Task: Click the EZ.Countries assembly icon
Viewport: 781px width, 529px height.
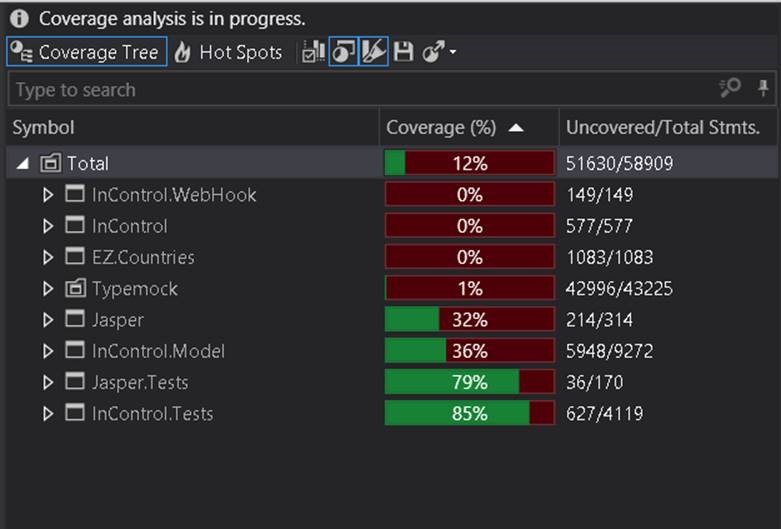Action: 75,257
